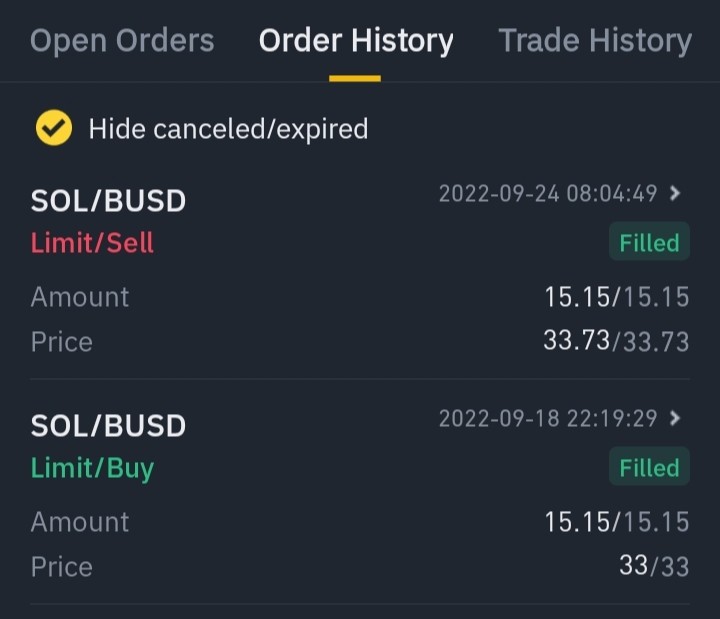Tap the sell order price 33.73/33.73
Screen dimensions: 720x619
[616, 341]
